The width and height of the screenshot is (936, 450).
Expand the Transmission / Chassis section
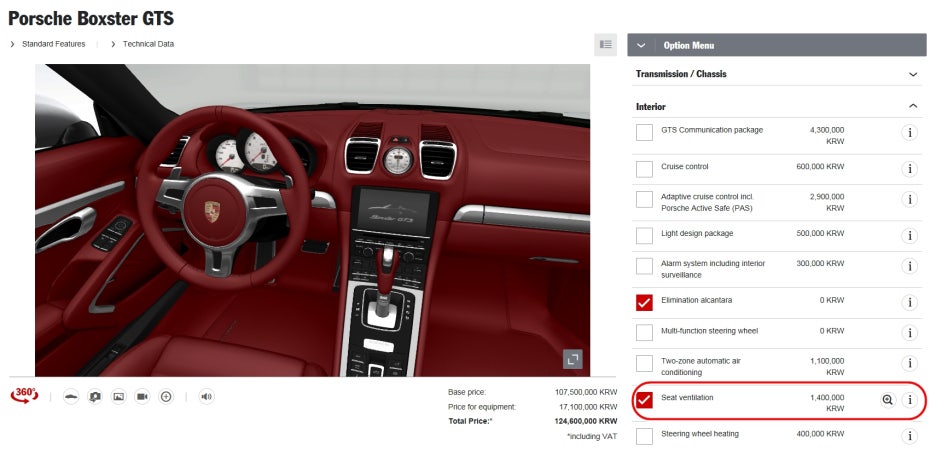coord(913,75)
